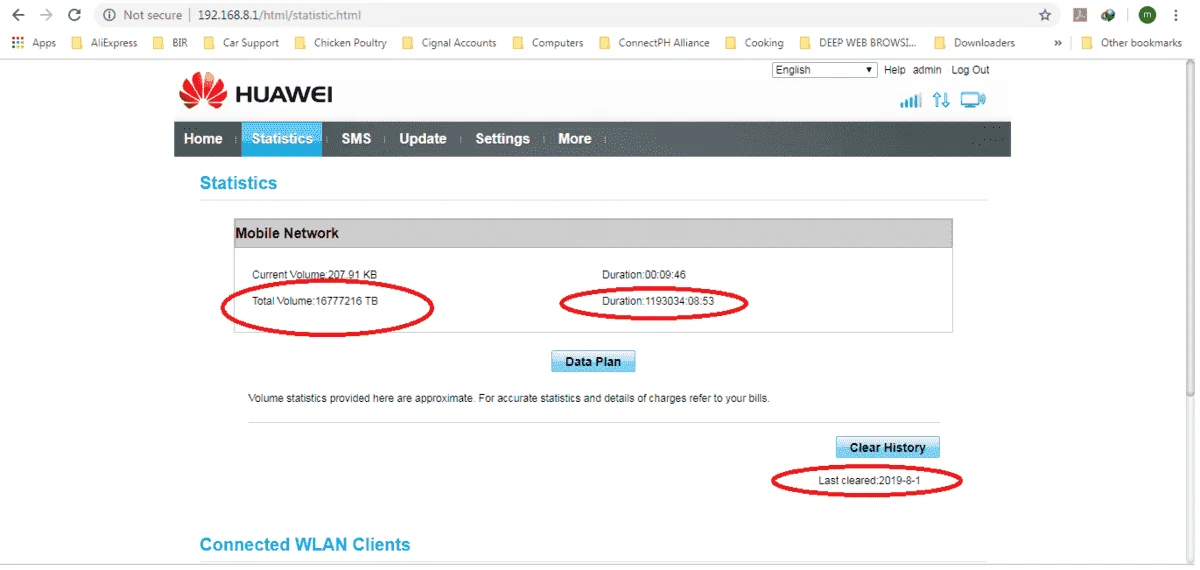The width and height of the screenshot is (1200, 570).
Task: Click the Mobile Network section header
Action: click(x=593, y=233)
